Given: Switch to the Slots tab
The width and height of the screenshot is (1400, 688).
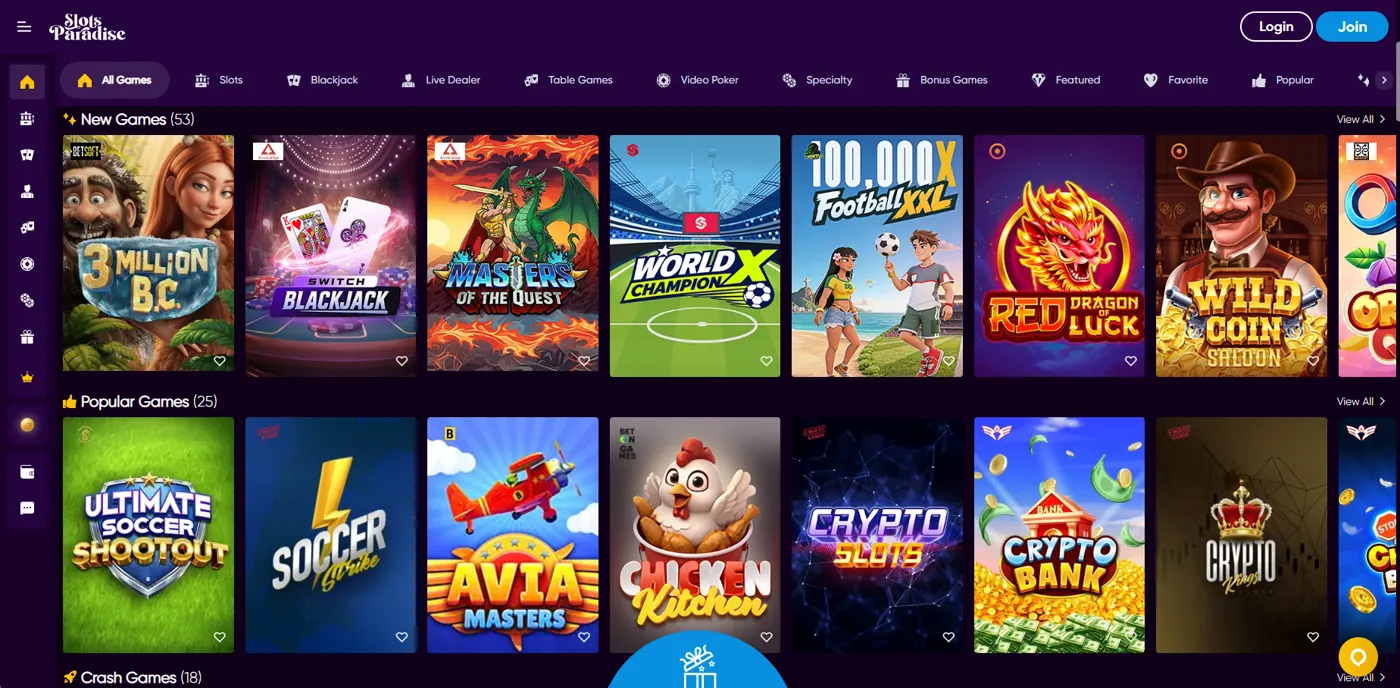Looking at the screenshot, I should point(219,80).
